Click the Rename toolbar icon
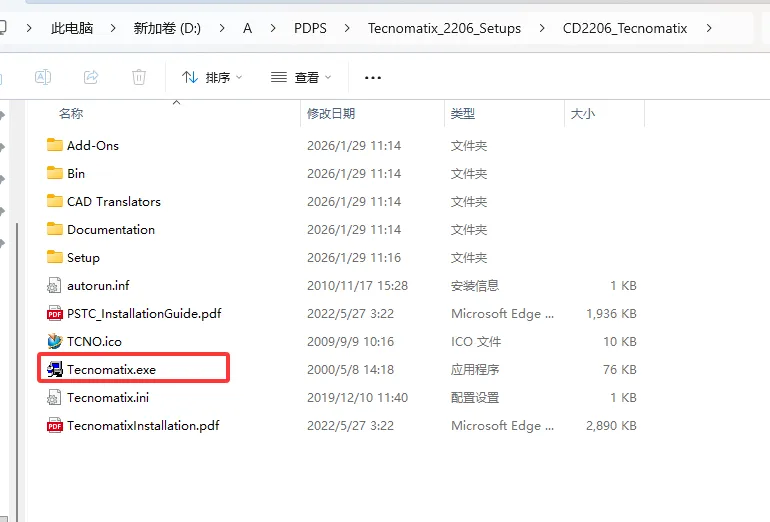This screenshot has width=770, height=522. pos(43,77)
